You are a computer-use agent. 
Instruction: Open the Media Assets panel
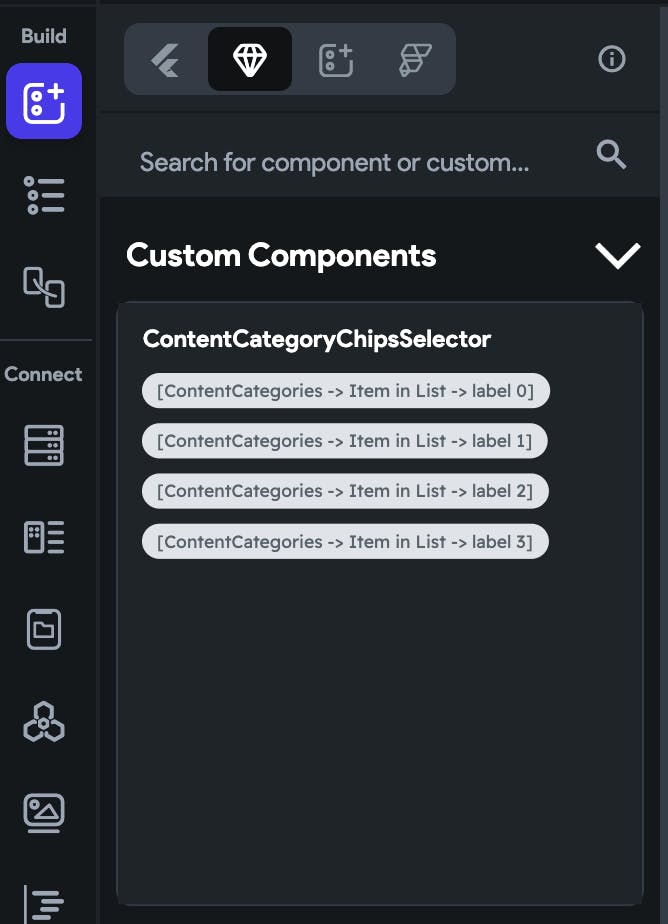pyautogui.click(x=44, y=813)
